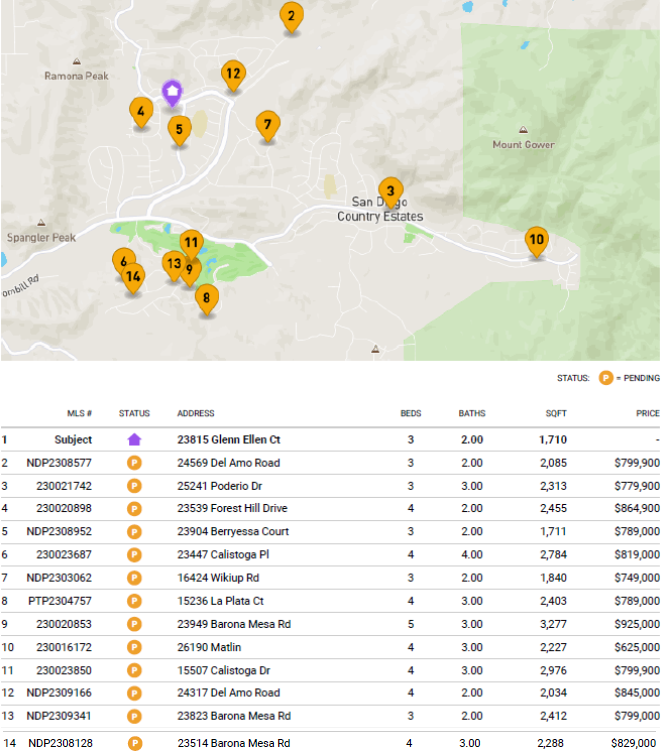Image resolution: width=666 pixels, height=754 pixels.
Task: Click pending status icon for 23539 Forest Hill Drive
Action: tap(134, 508)
